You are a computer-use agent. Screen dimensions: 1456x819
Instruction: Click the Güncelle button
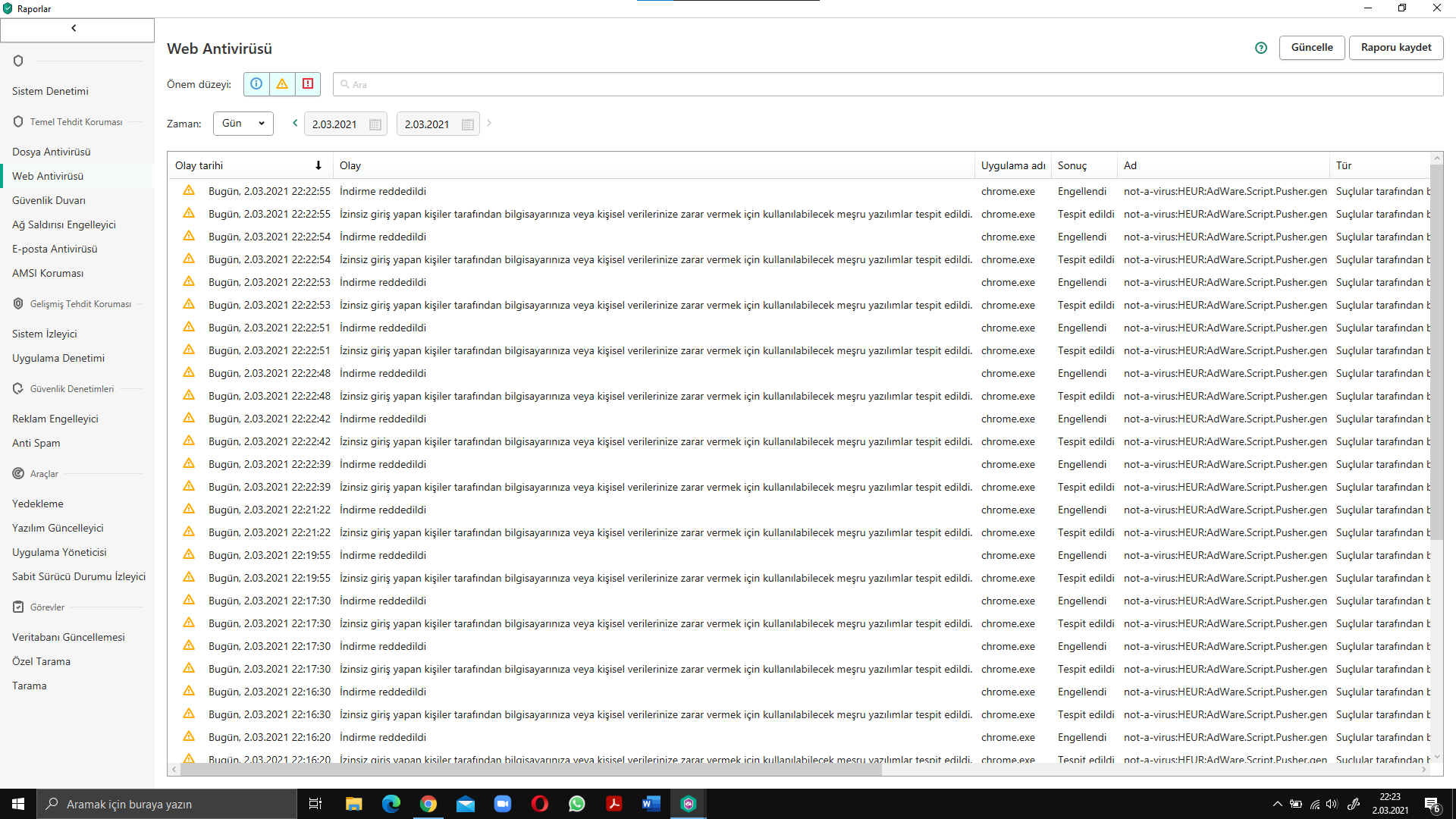tap(1312, 47)
